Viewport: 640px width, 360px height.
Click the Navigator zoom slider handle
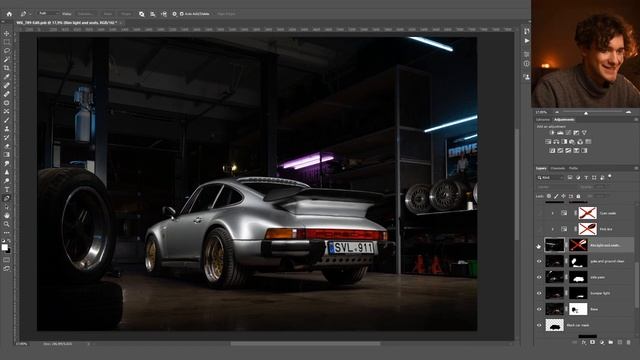coord(586,113)
